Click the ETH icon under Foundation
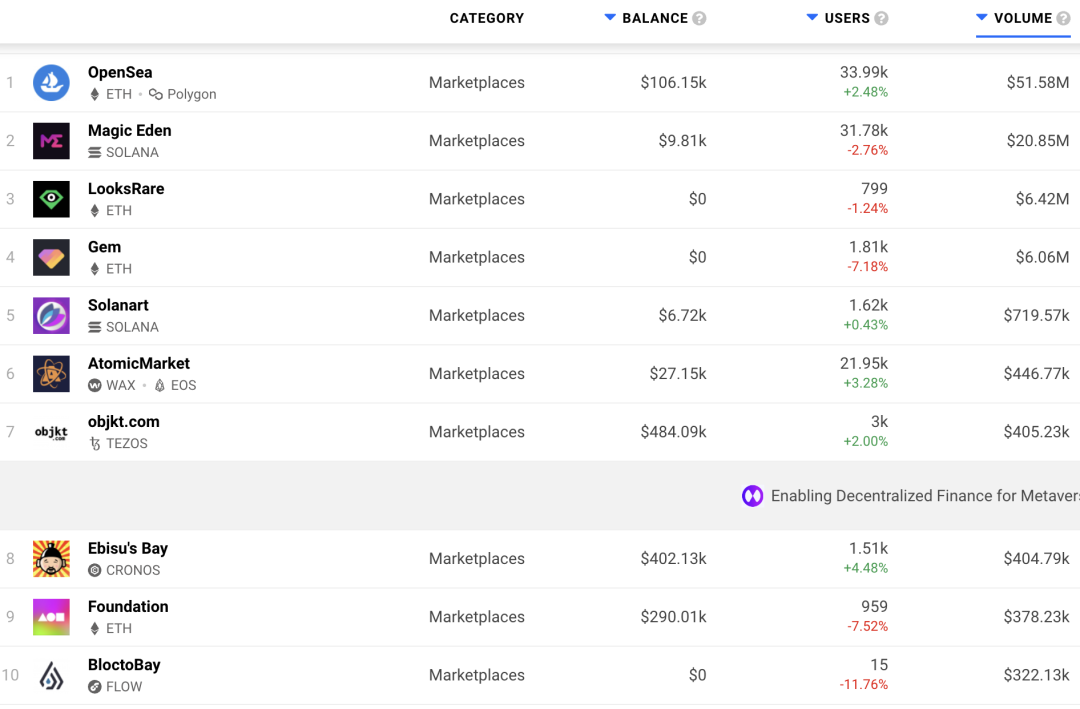 coord(94,628)
